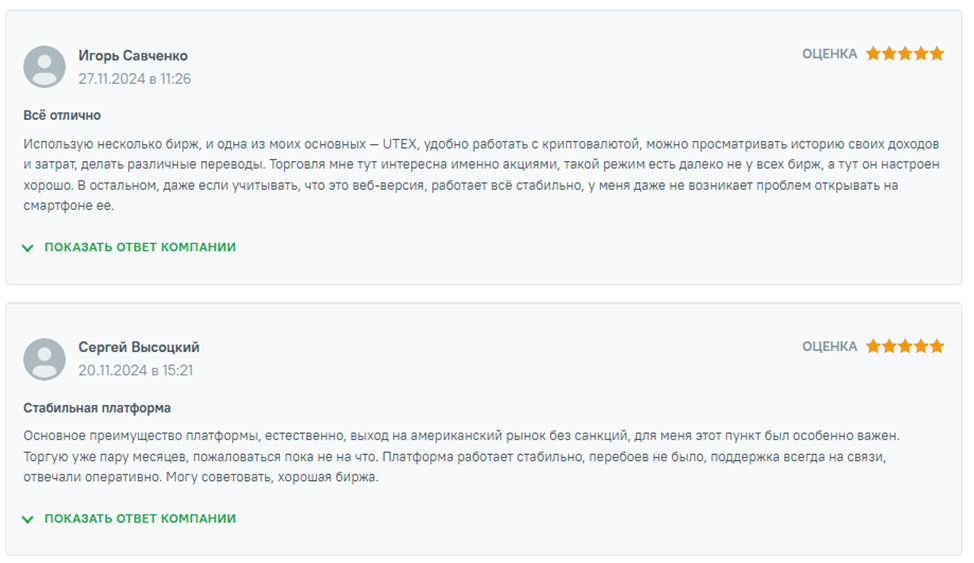974x563 pixels.
Task: Click first star in Сергей Высоцкий's rating
Action: [873, 346]
